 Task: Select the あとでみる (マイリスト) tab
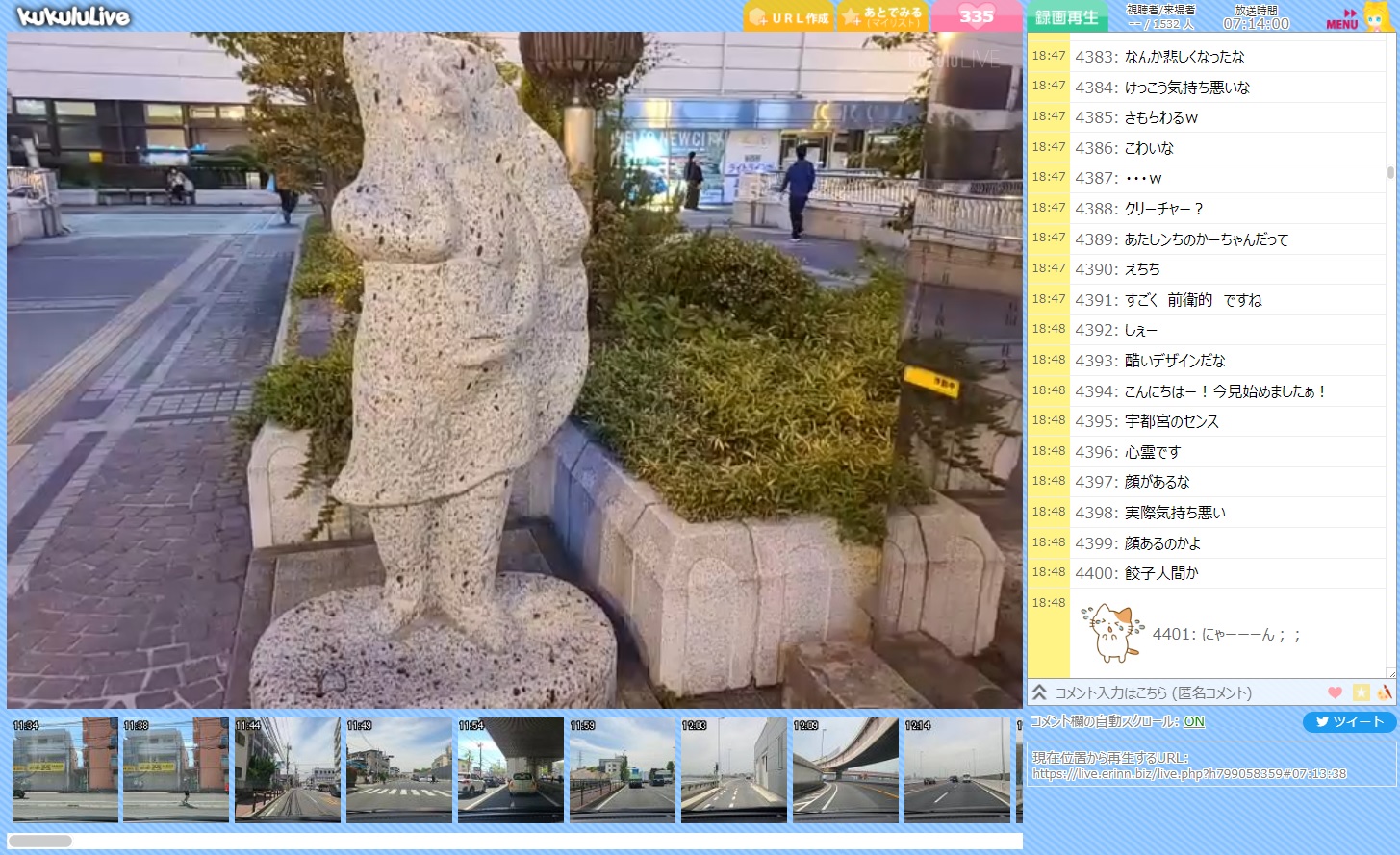[x=882, y=17]
